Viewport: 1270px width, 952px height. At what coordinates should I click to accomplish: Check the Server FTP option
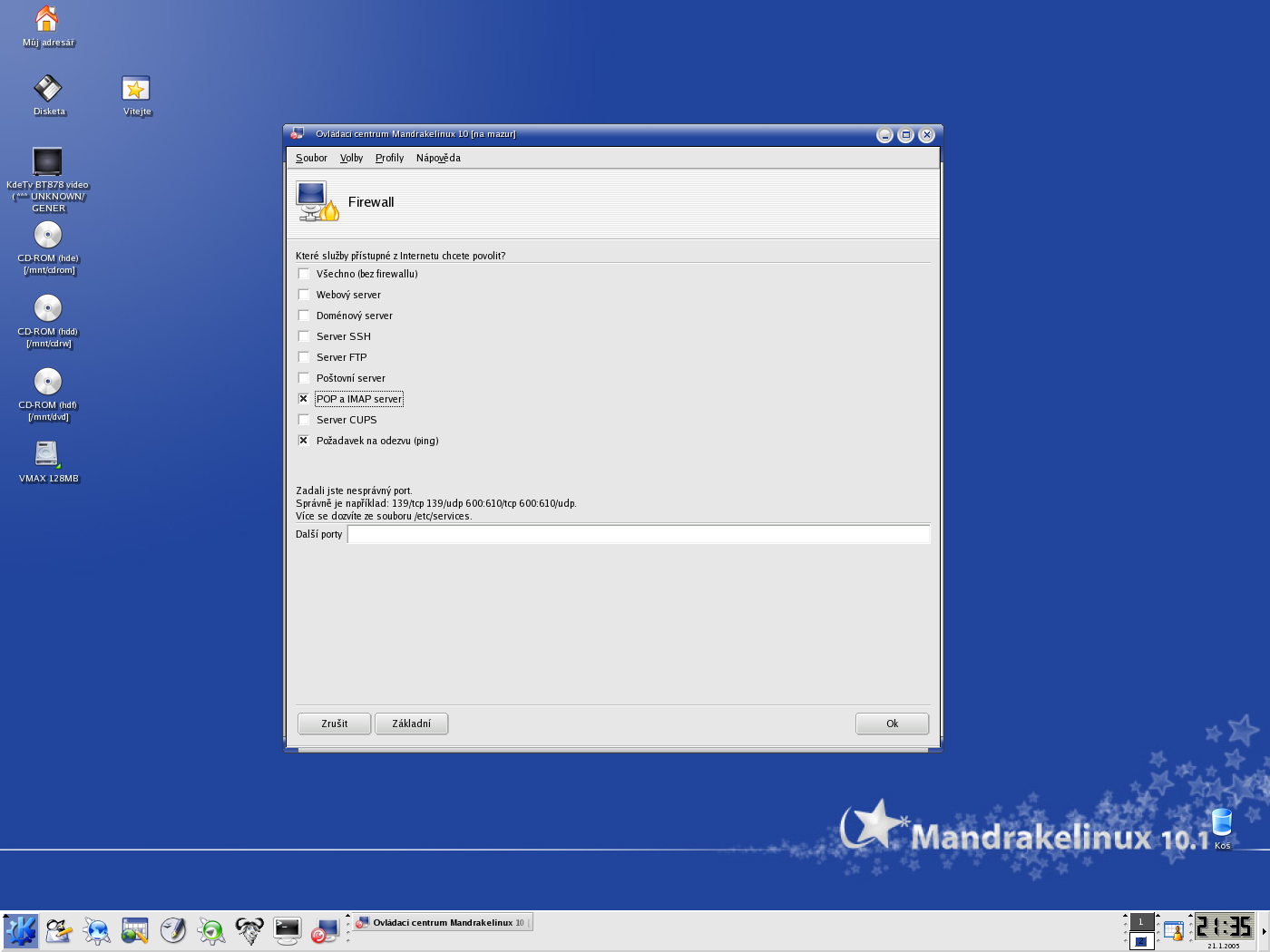point(304,357)
